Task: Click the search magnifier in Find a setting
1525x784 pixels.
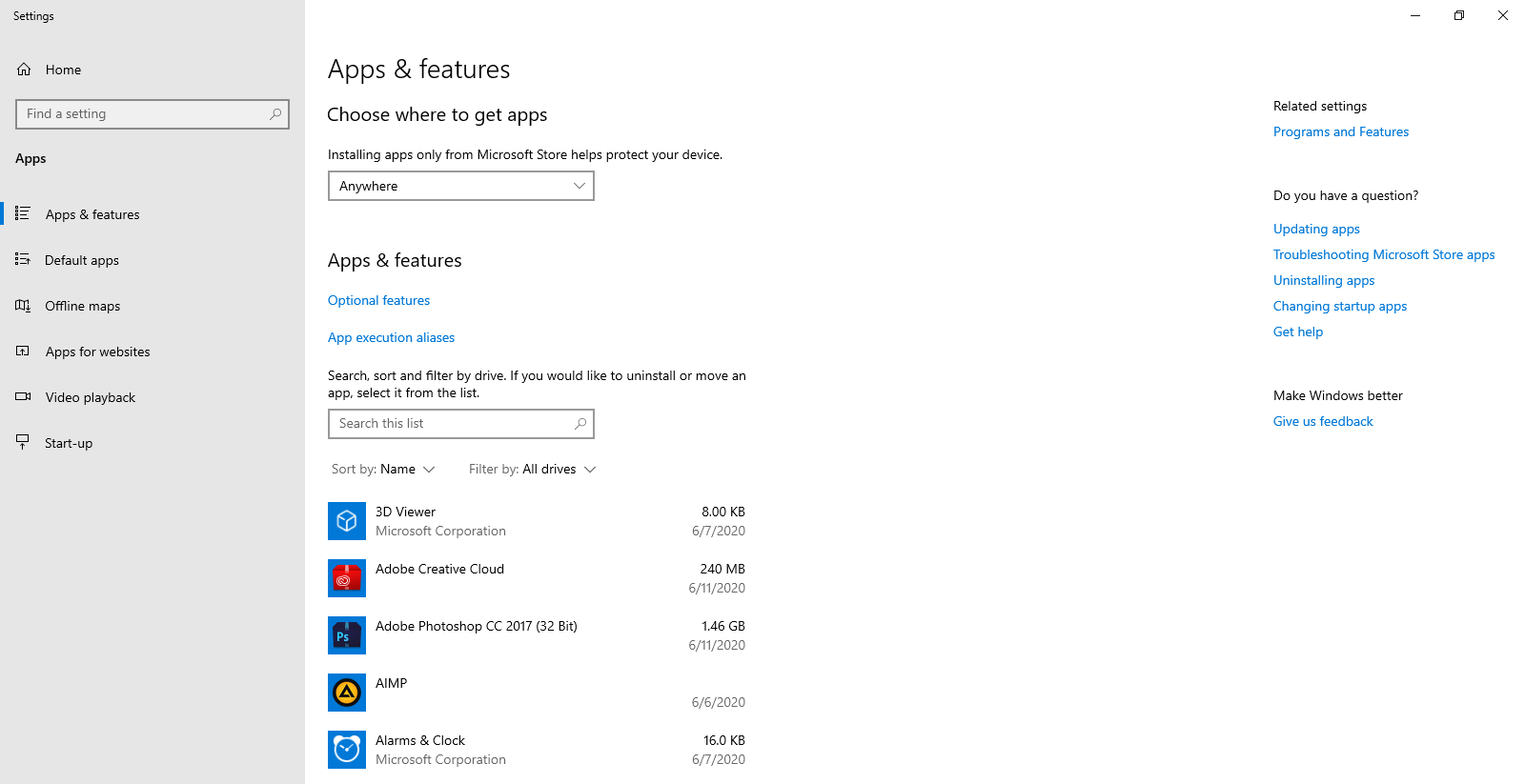Action: (x=275, y=114)
